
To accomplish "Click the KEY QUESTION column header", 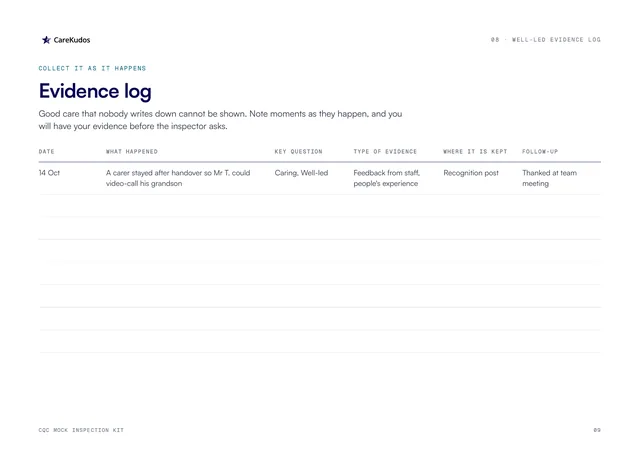I will [x=298, y=151].
